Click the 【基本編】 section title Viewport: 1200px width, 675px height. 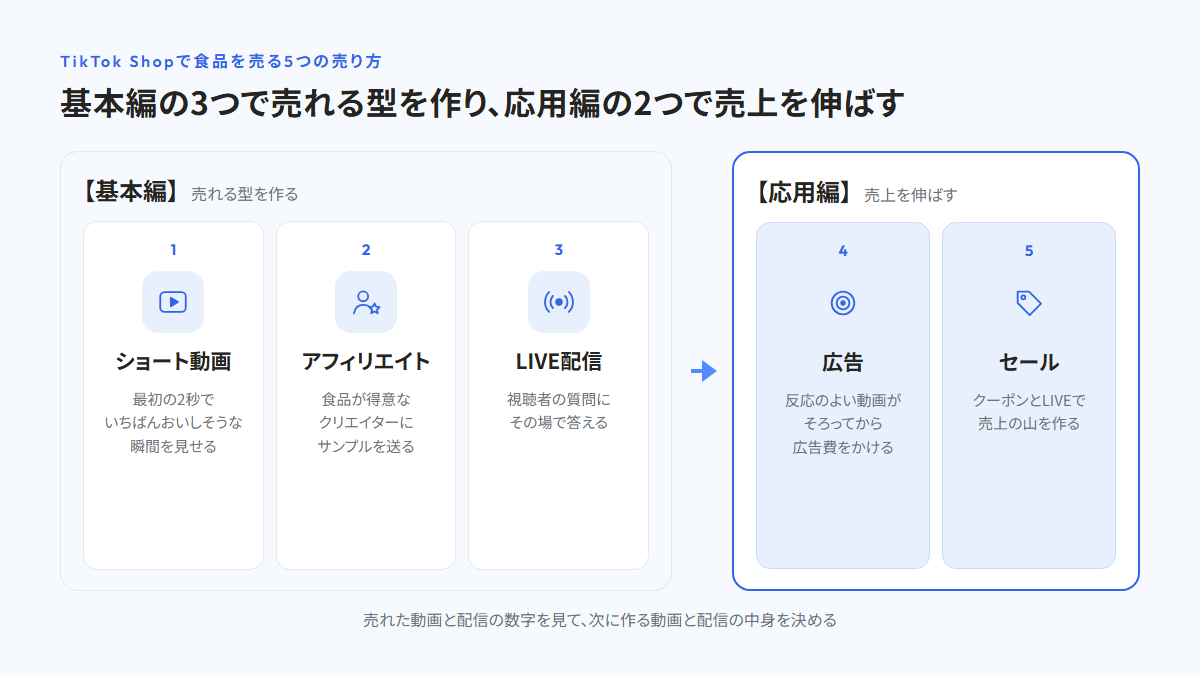[x=130, y=192]
